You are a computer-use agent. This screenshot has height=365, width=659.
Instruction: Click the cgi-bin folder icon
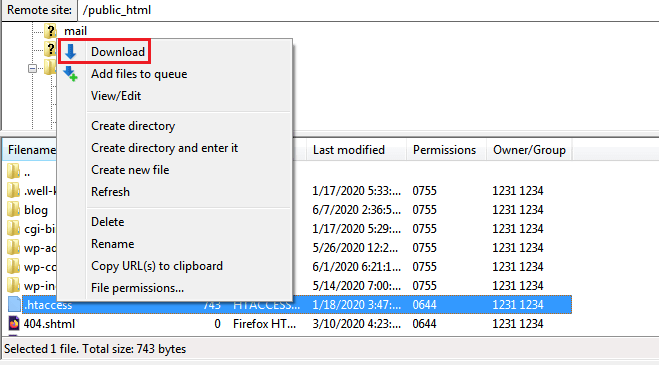click(13, 228)
